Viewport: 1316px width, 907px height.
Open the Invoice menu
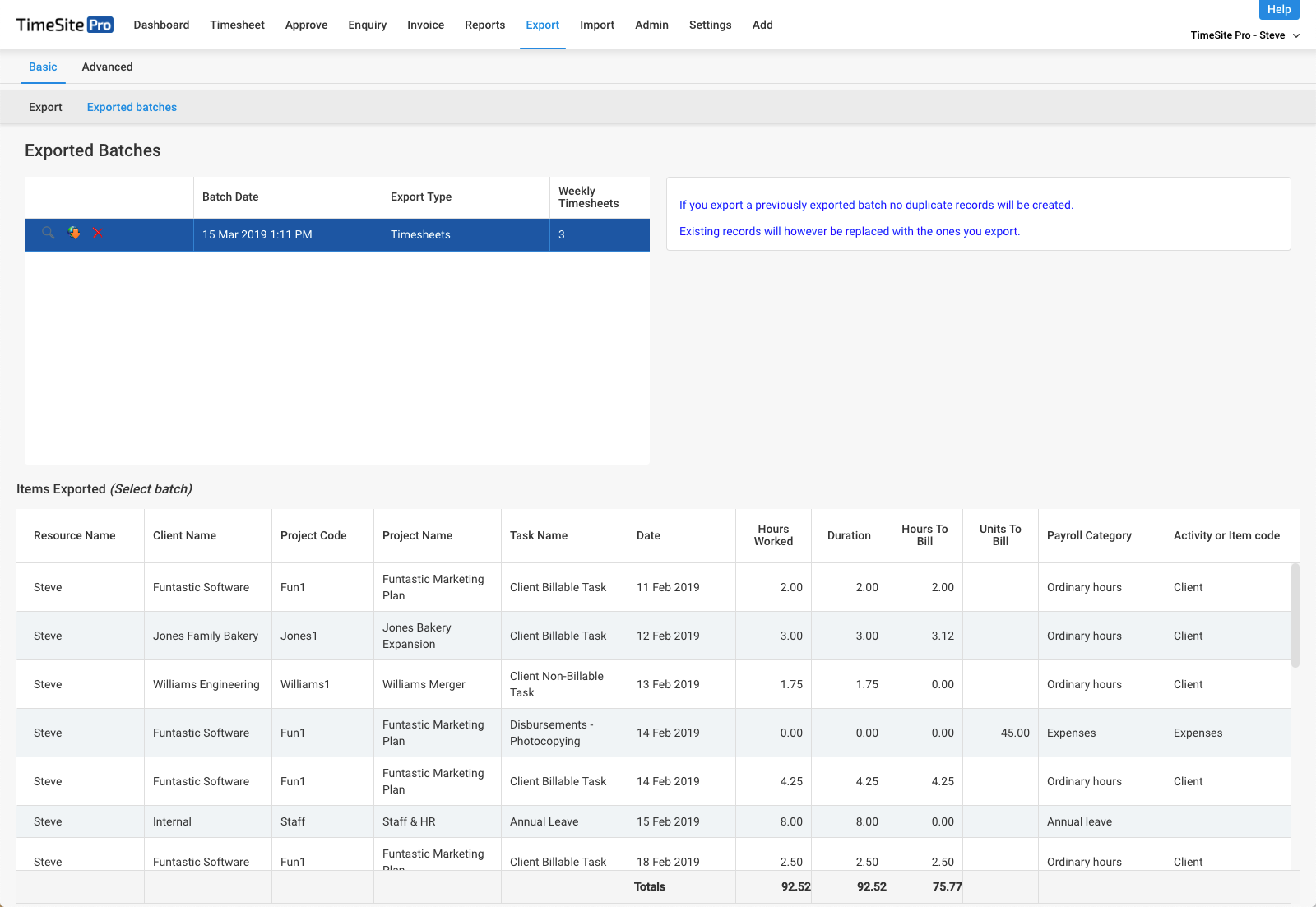pyautogui.click(x=425, y=25)
